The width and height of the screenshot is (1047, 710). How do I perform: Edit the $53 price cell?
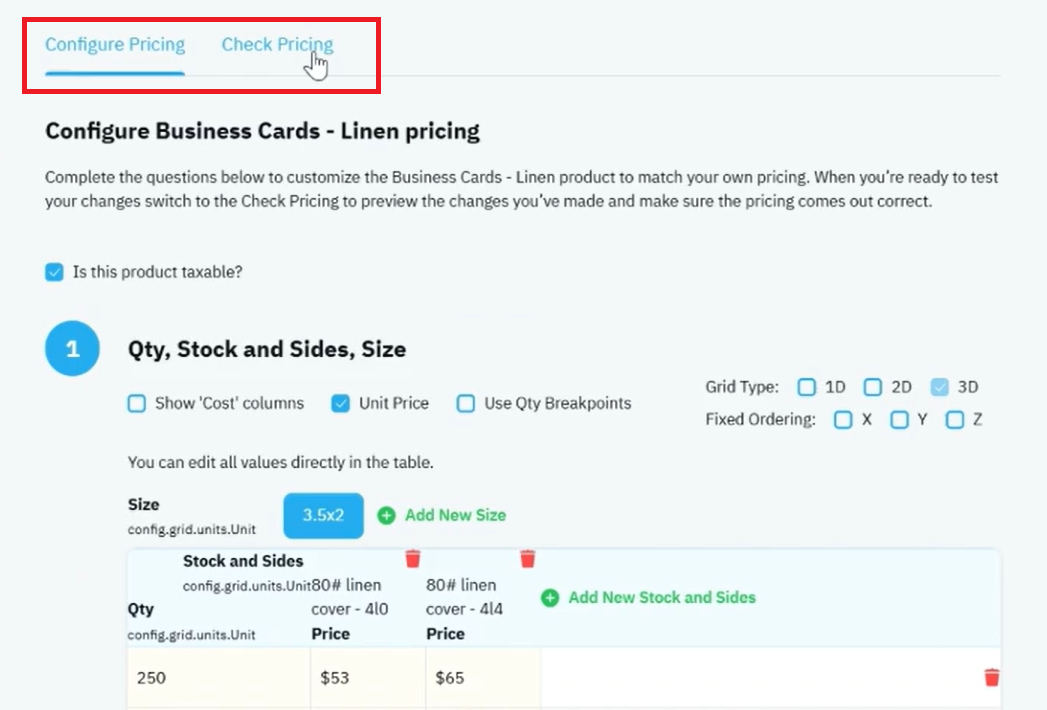click(x=368, y=678)
